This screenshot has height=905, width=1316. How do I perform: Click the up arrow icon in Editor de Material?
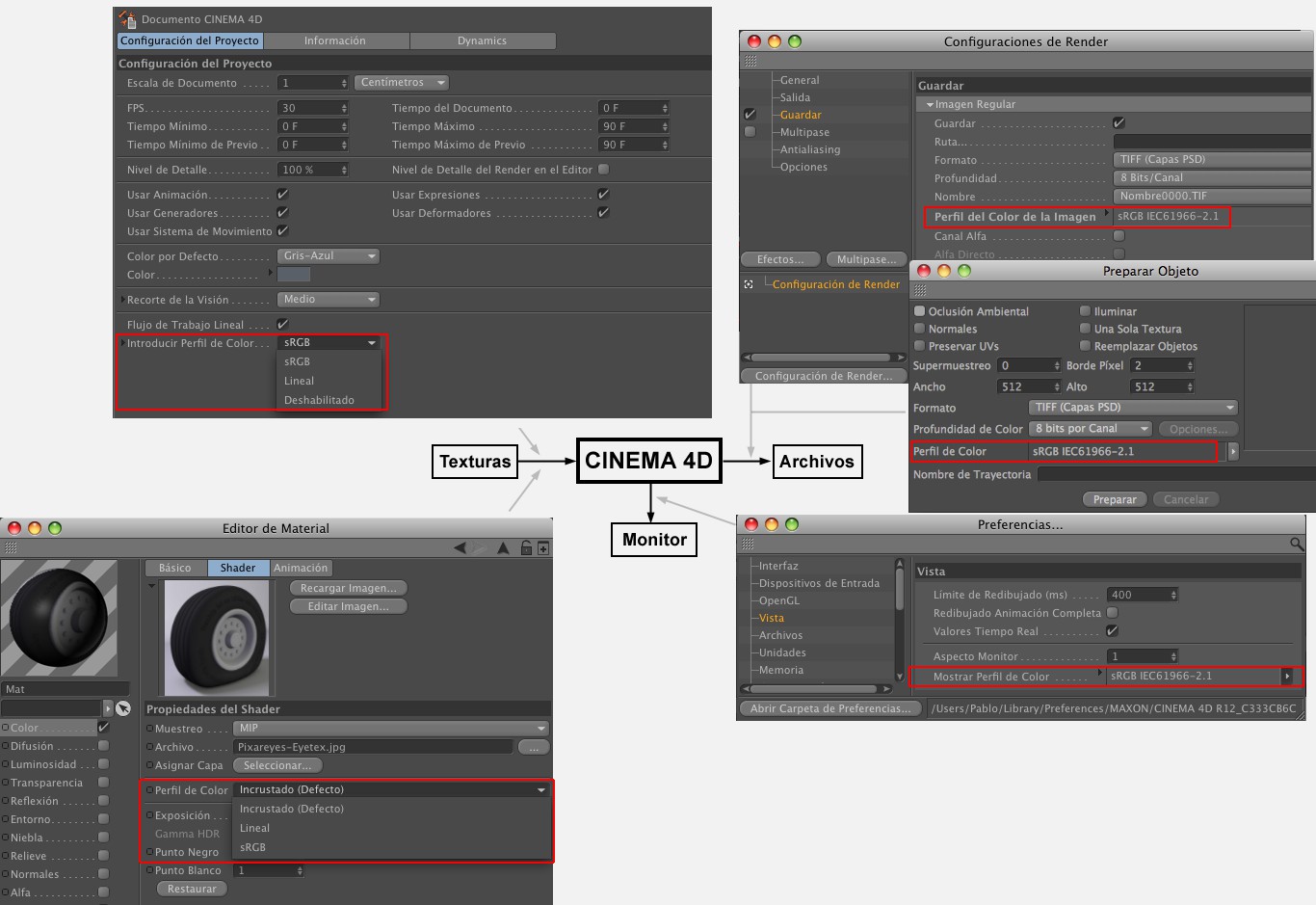pos(503,548)
